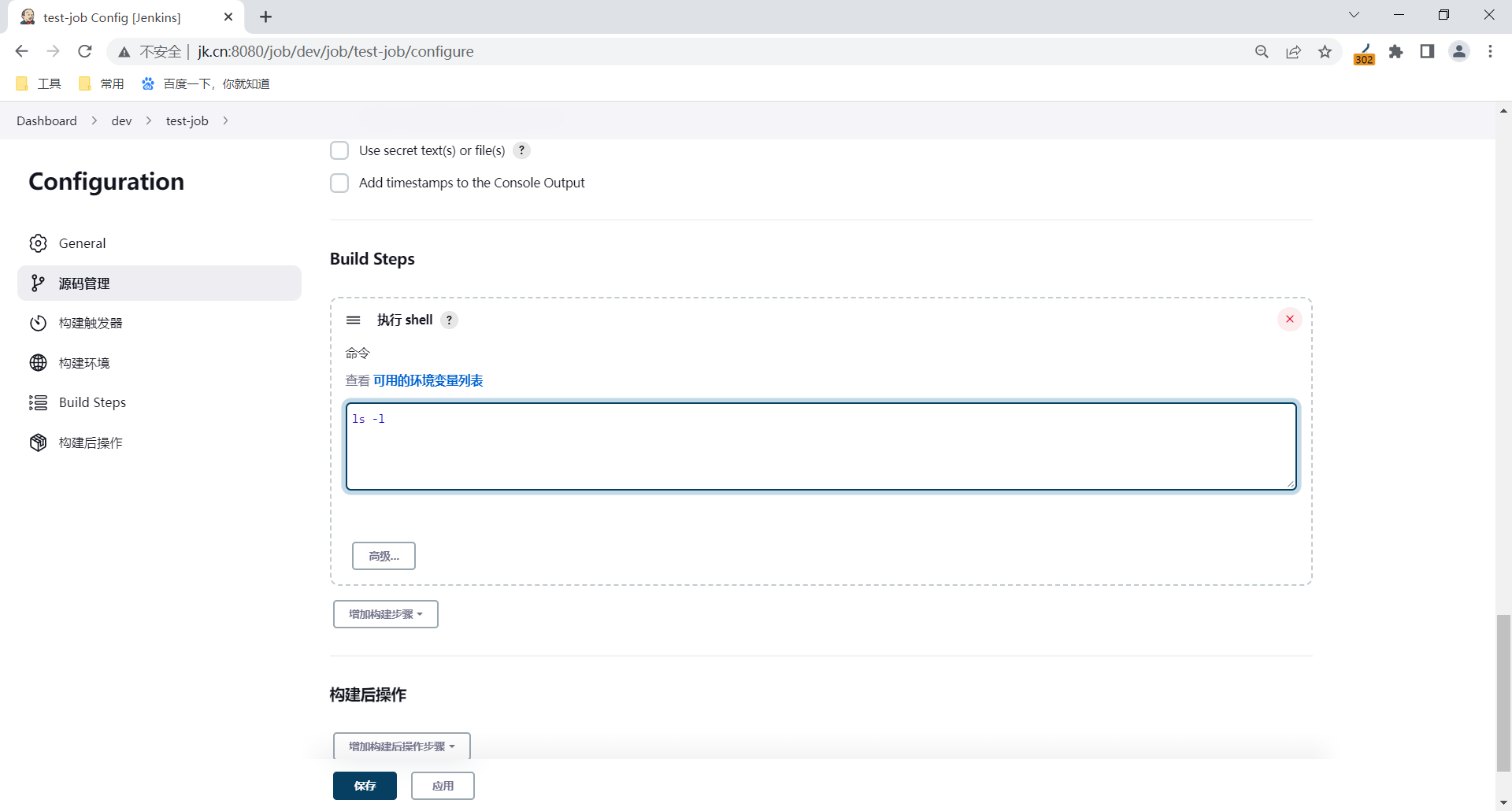Open the Extensions puzzle menu
This screenshot has height=811, width=1512.
coord(1396,51)
